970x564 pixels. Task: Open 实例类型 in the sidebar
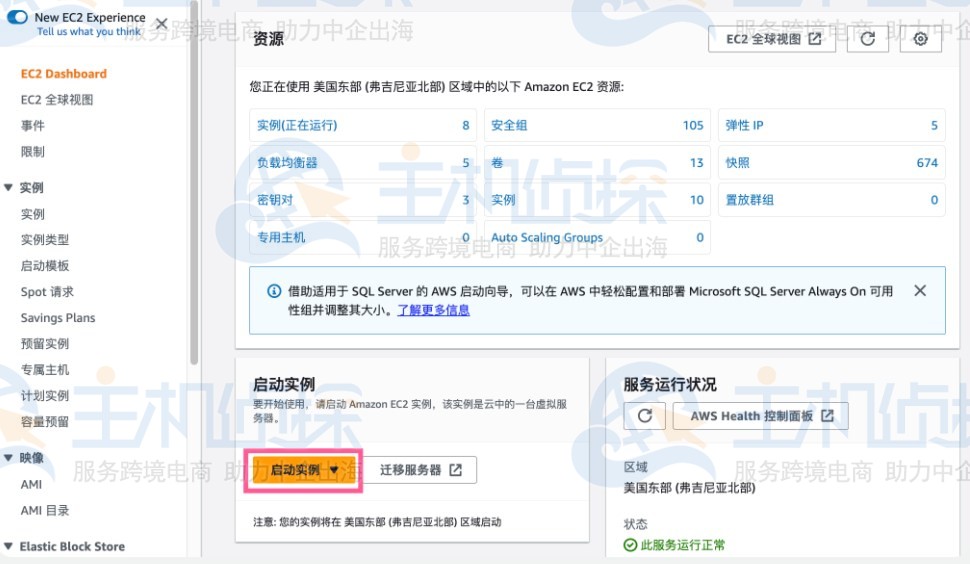(x=45, y=239)
